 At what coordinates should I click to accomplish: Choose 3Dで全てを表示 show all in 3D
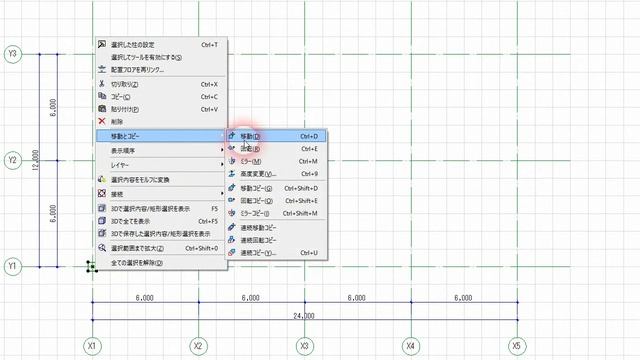[x=161, y=221]
